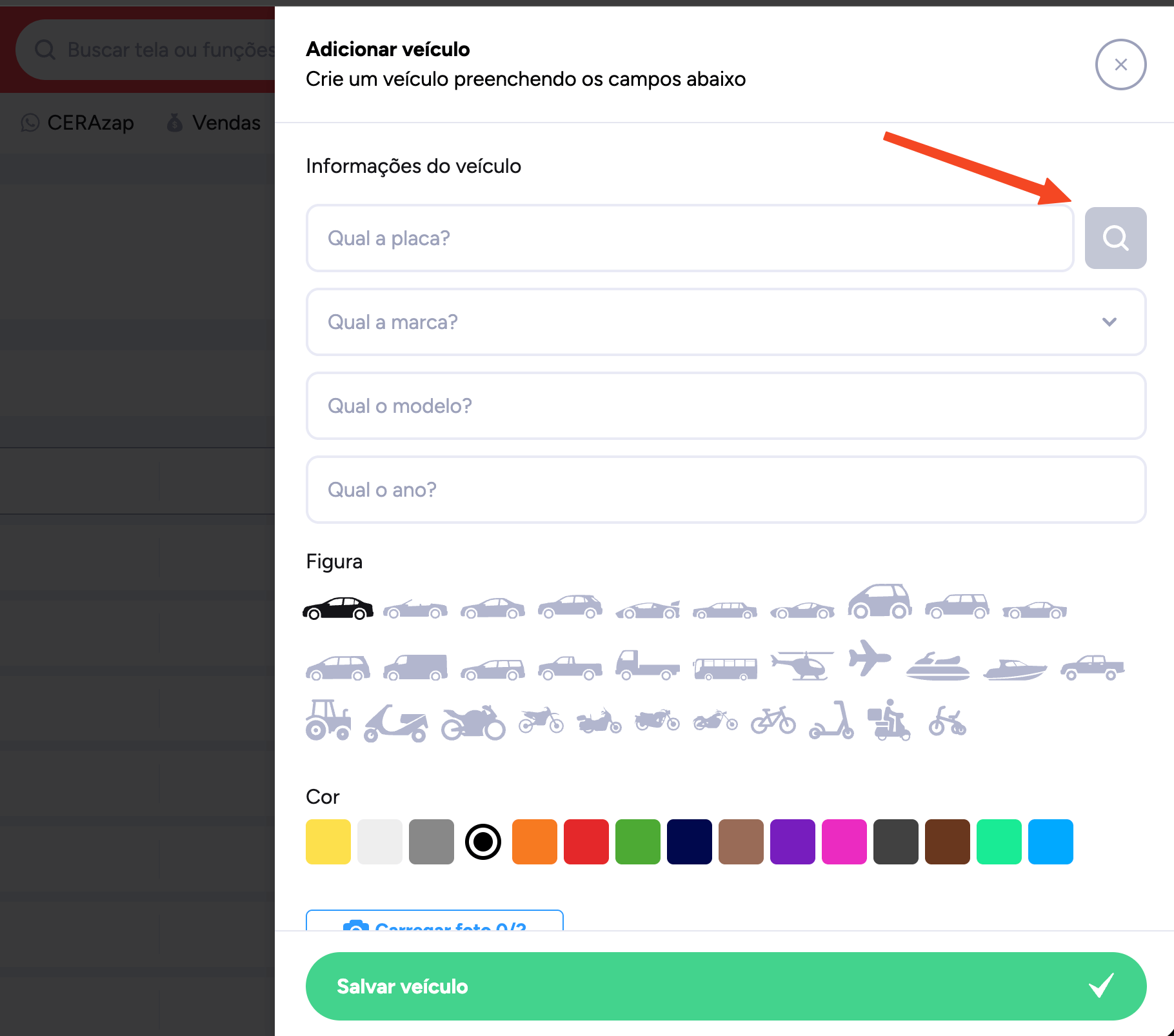Pick the tractor vehicle figure
This screenshot has height=1036, width=1174.
click(328, 720)
